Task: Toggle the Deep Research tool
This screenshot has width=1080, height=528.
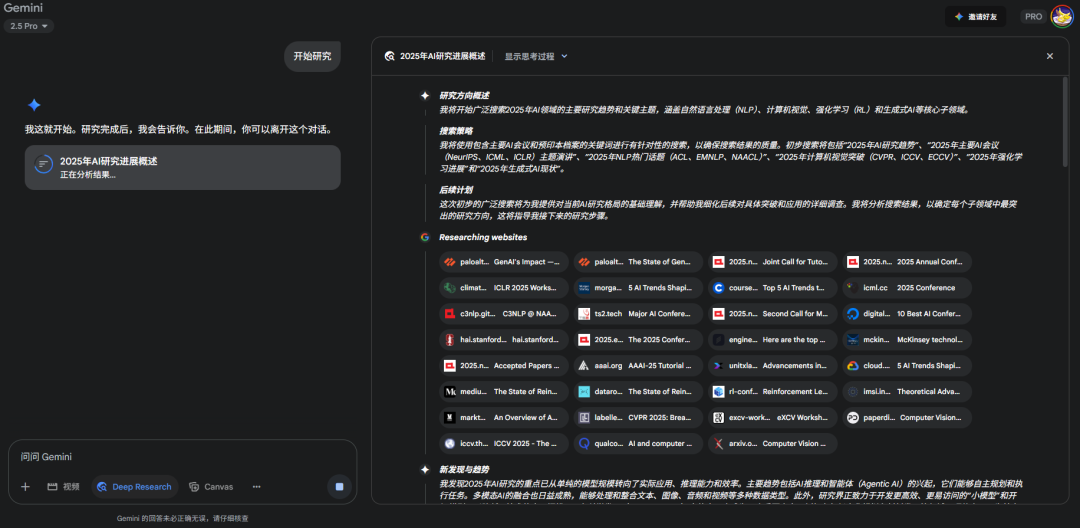Action: 134,487
